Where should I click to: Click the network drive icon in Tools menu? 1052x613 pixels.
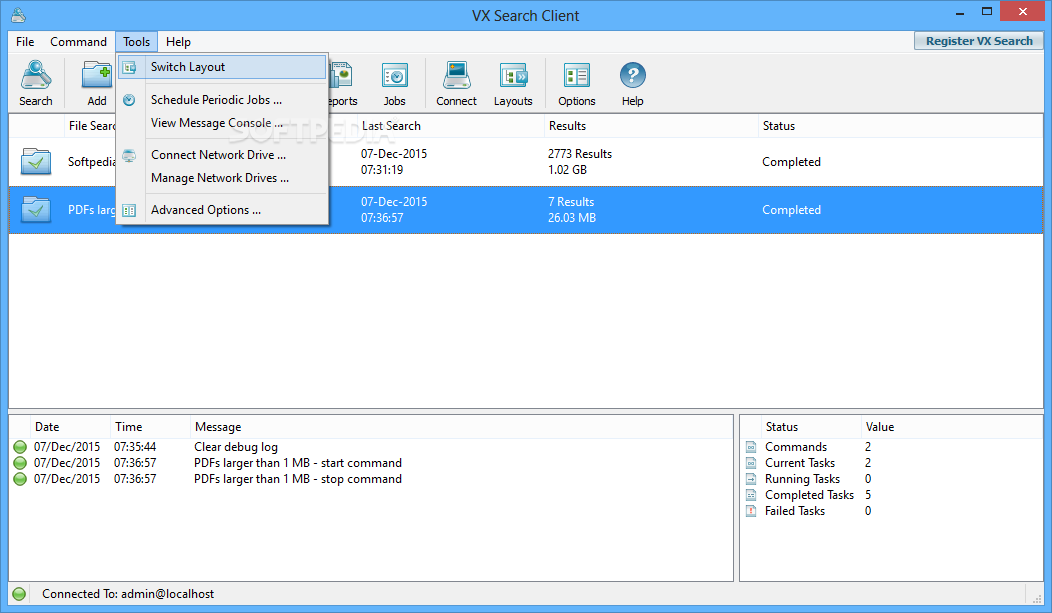pyautogui.click(x=129, y=156)
